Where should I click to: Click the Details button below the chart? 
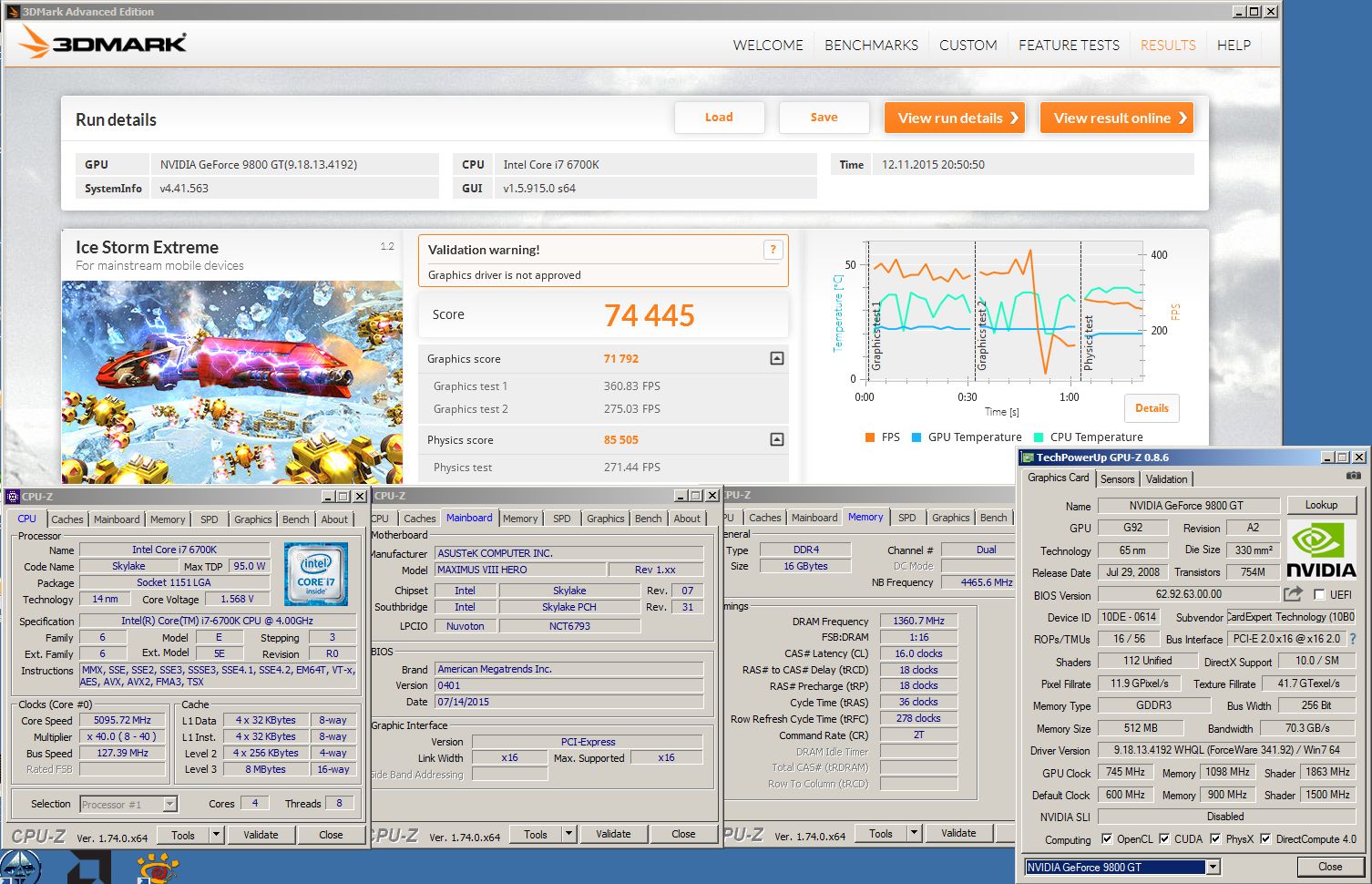point(1152,408)
